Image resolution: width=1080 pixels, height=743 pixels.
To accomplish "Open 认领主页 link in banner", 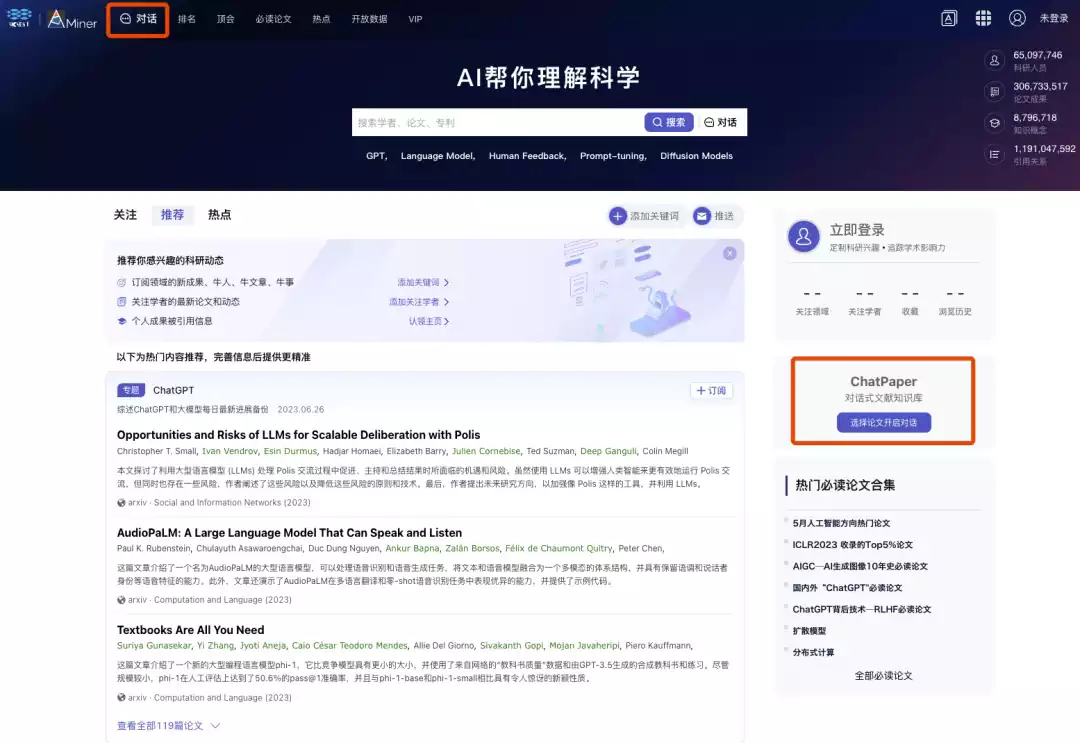I will 428,321.
